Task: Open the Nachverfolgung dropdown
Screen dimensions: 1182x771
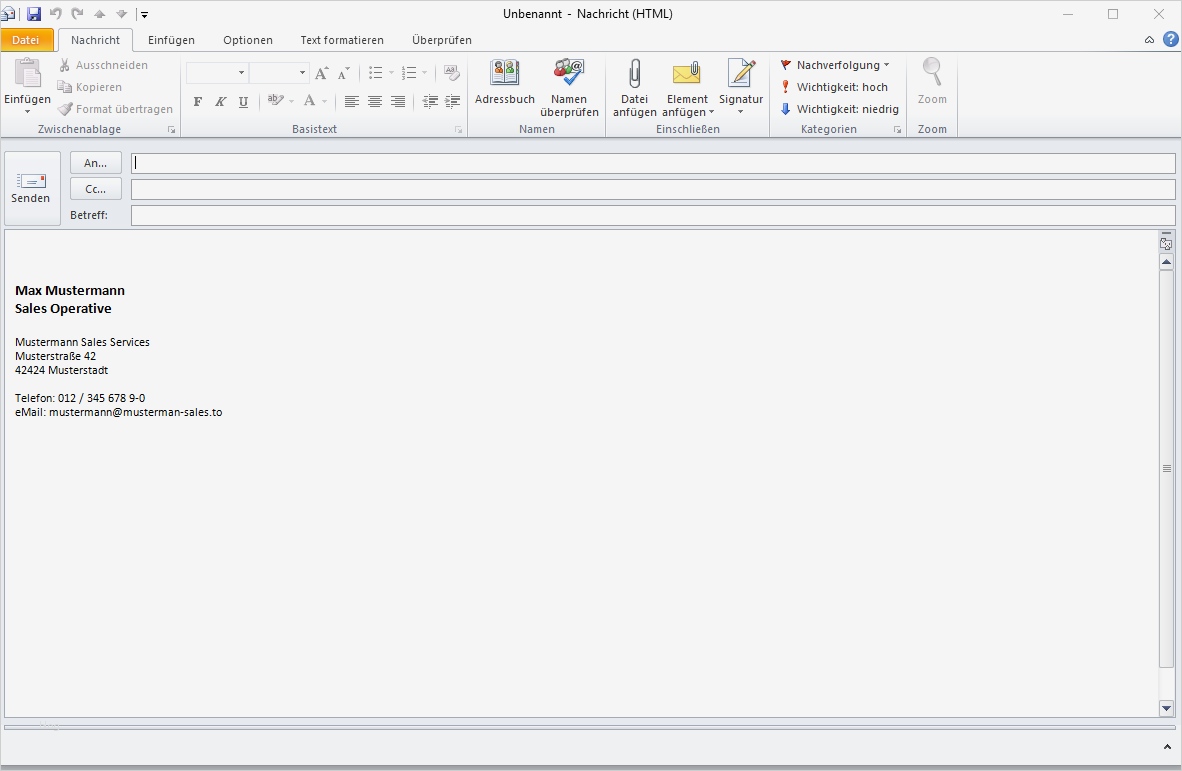Action: pos(836,64)
